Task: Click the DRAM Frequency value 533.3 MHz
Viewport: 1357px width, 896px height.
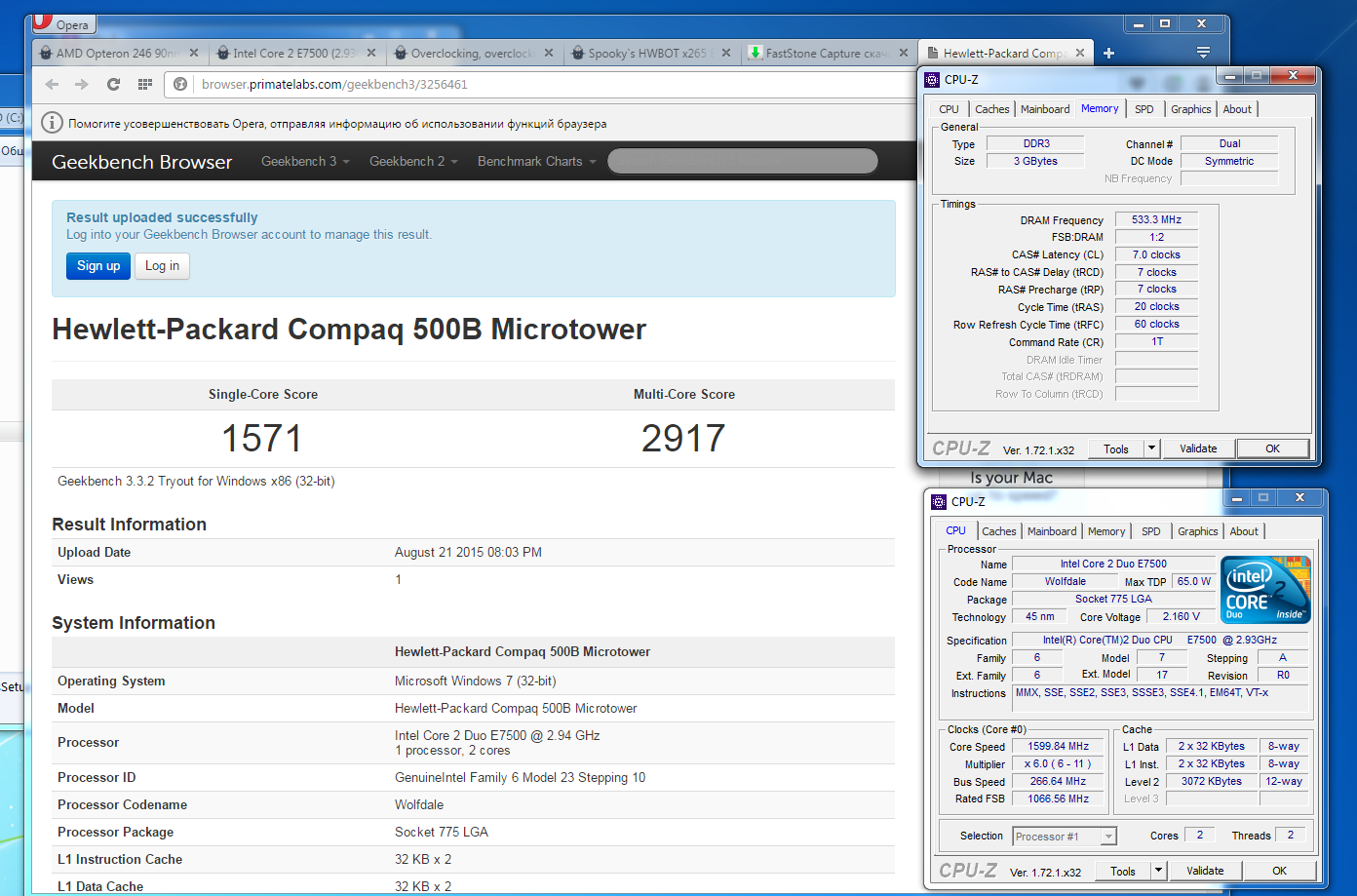Action: click(1156, 220)
